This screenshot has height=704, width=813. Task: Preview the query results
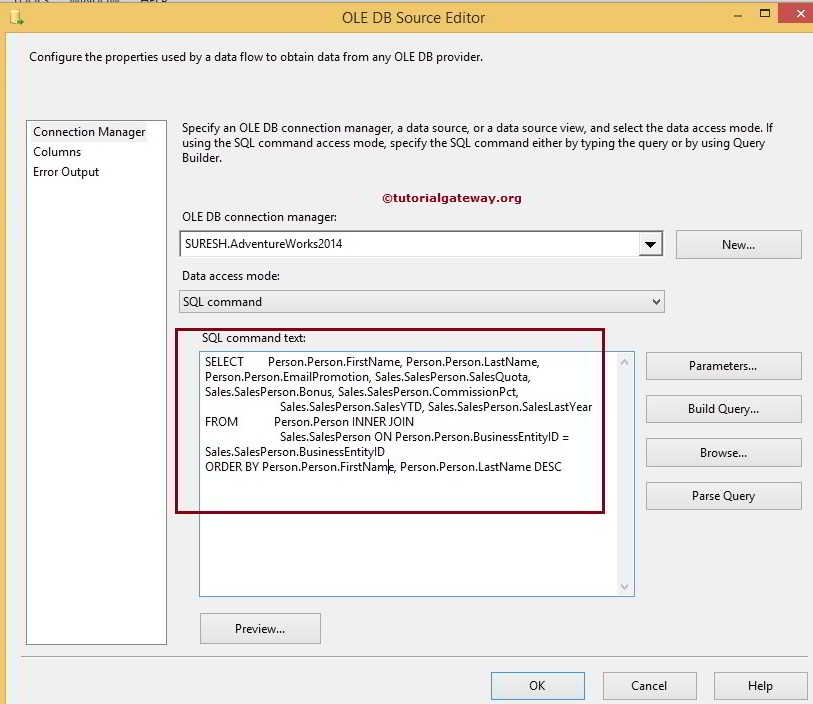pos(260,628)
